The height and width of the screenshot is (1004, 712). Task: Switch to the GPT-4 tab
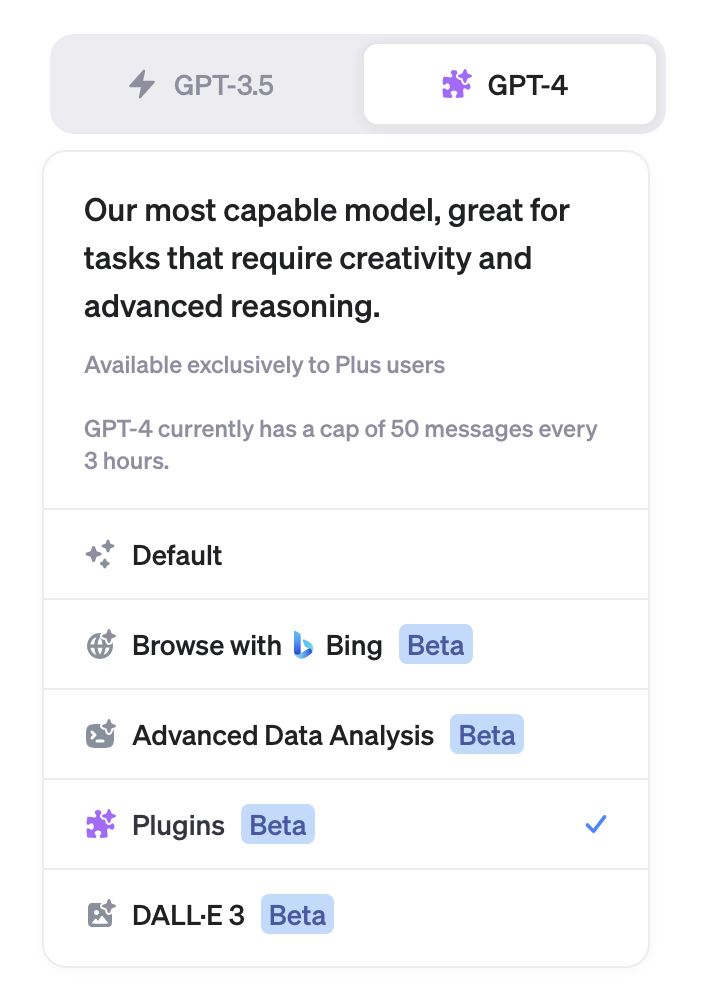(510, 84)
